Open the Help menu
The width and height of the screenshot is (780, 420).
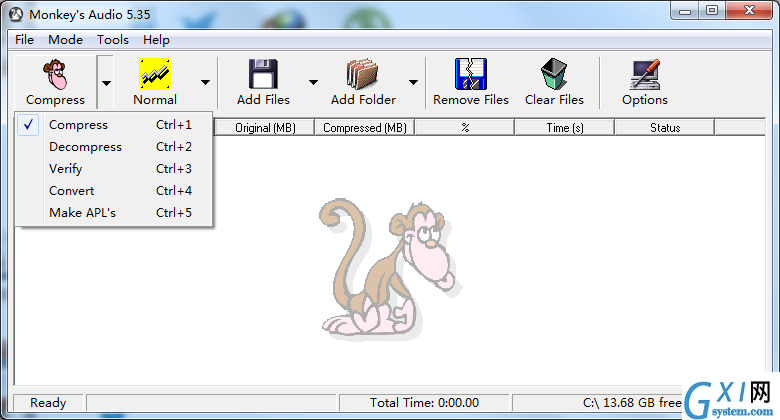coord(156,40)
